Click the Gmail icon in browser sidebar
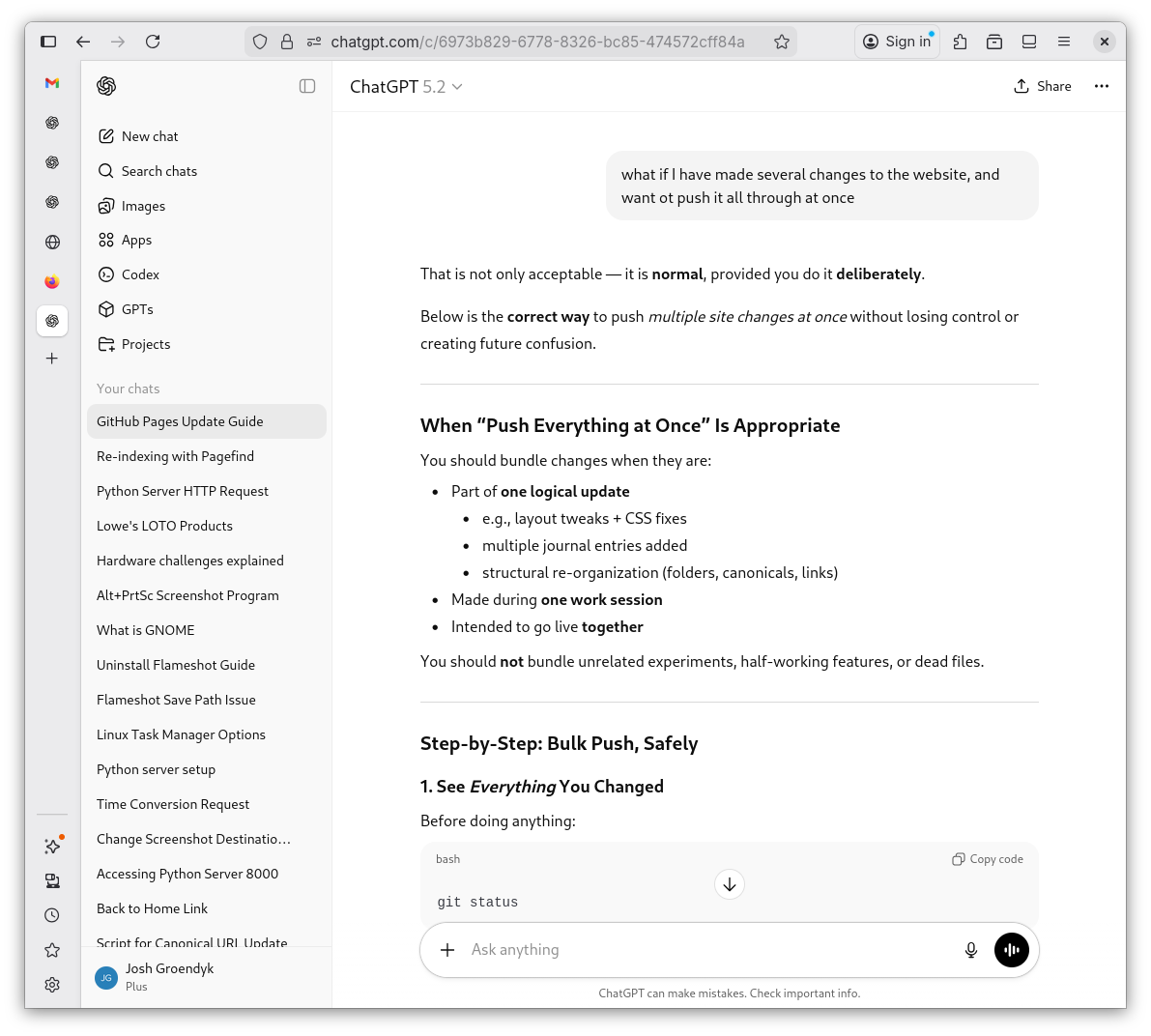The image size is (1151, 1036). click(52, 83)
